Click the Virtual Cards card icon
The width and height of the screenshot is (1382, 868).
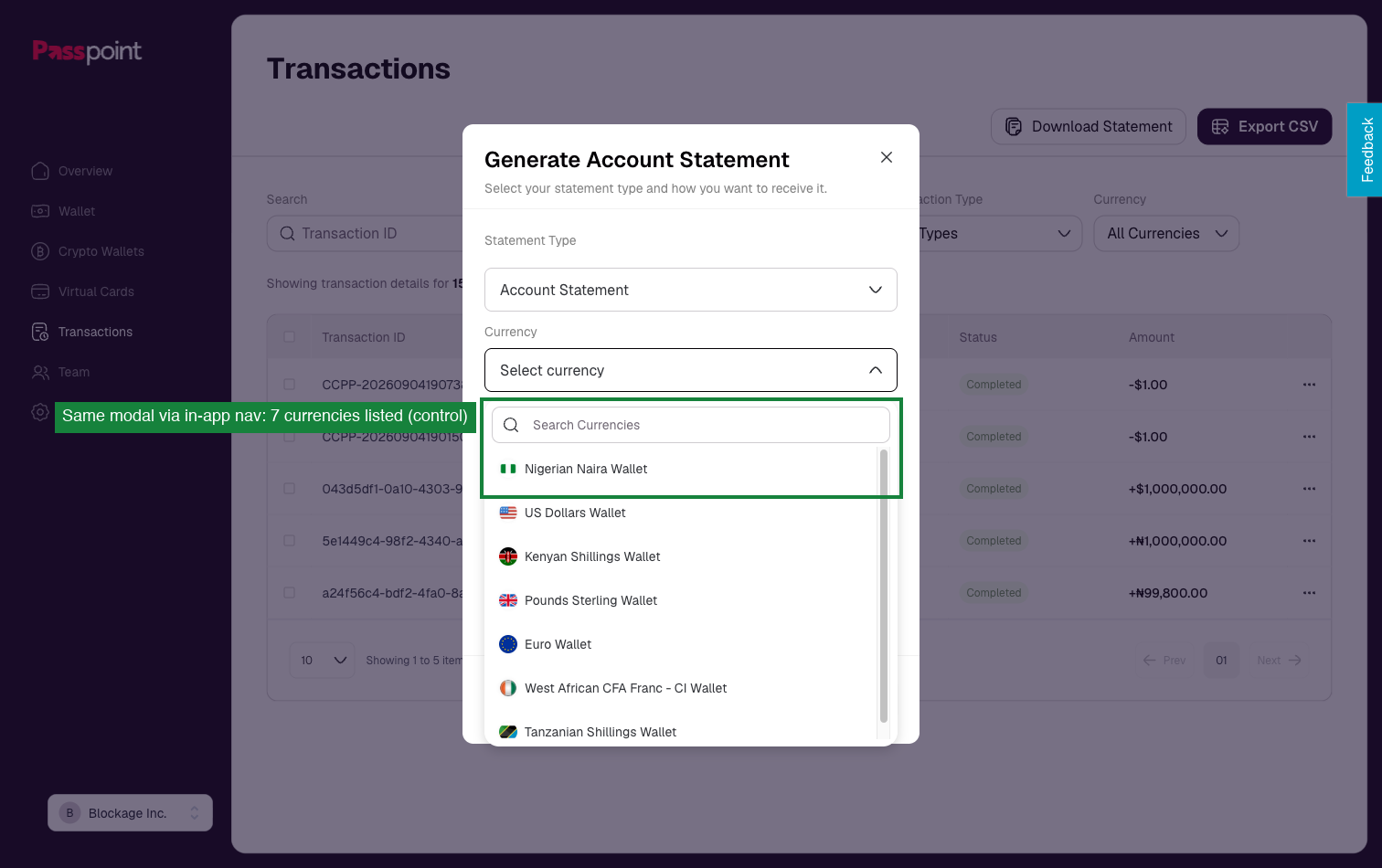(40, 291)
